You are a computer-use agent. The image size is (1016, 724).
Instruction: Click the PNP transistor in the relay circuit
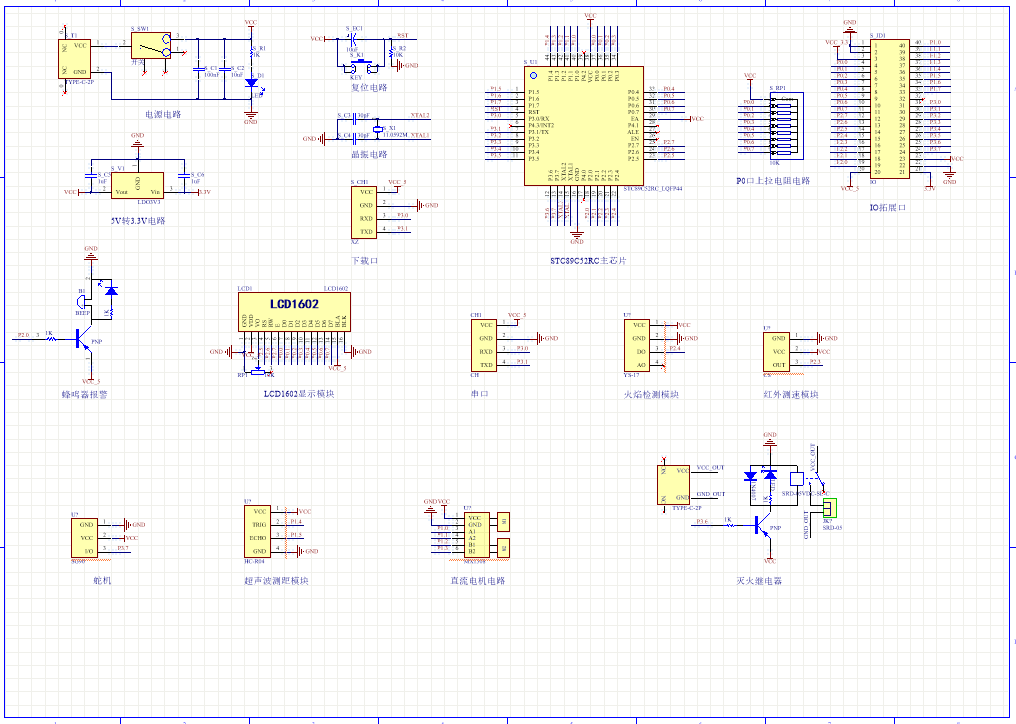pos(763,525)
